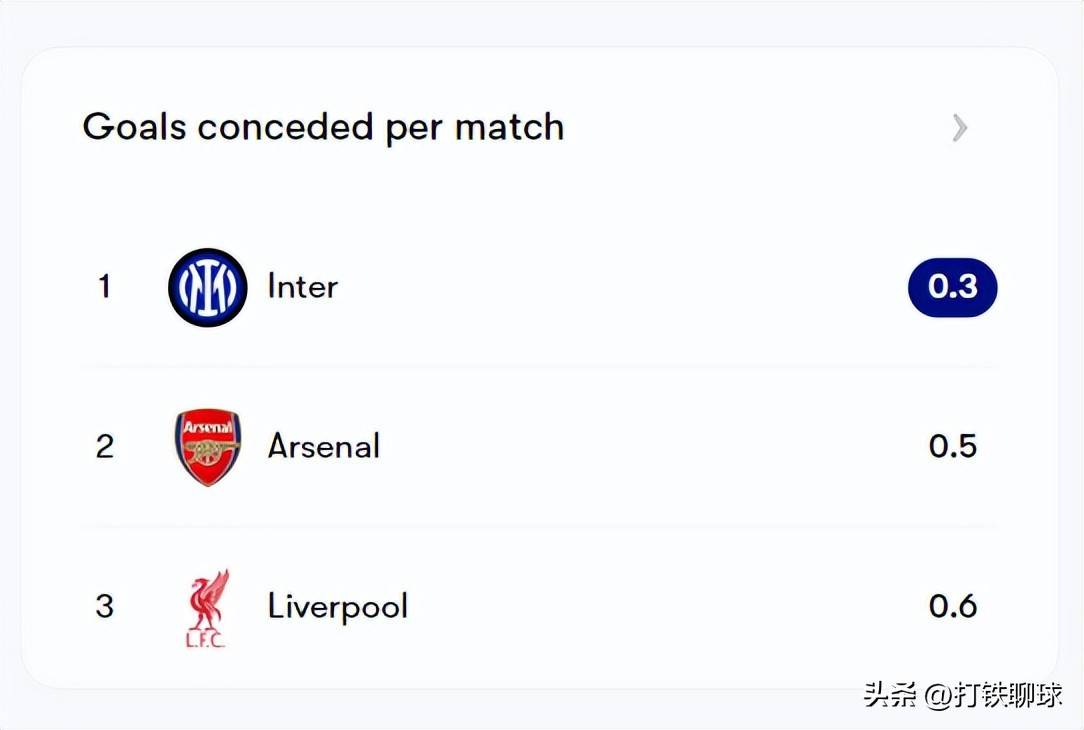Screen dimensions: 1084x730
Task: Select rank number 3 in the list
Action: tap(104, 606)
